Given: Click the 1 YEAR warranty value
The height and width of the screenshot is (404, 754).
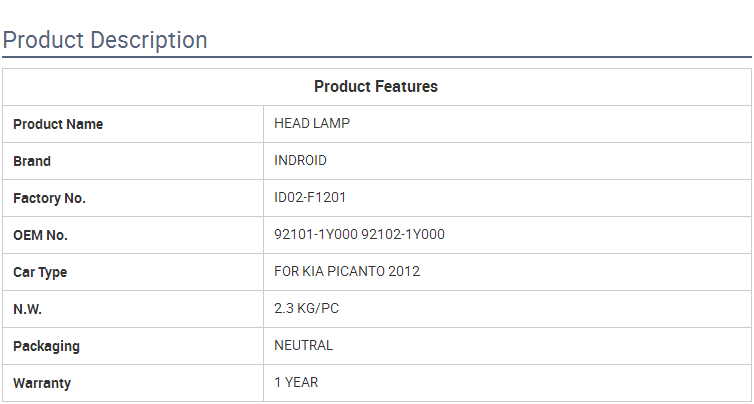Looking at the screenshot, I should coord(296,383).
